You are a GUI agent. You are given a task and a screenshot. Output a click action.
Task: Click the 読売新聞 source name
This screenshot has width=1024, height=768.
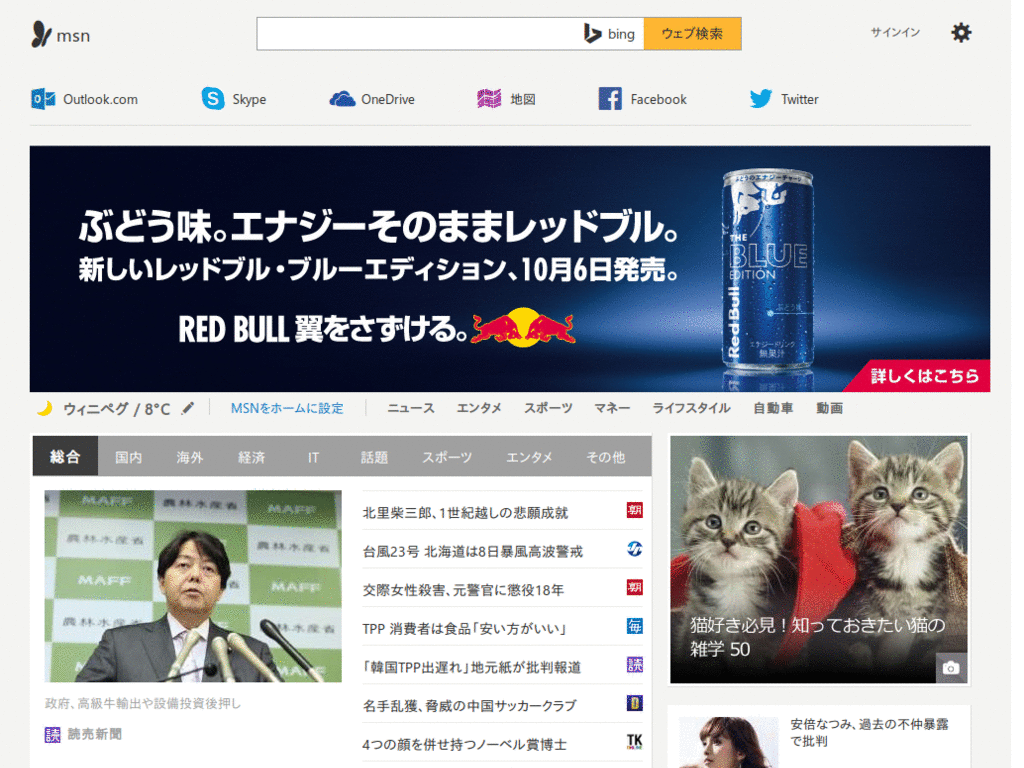(x=95, y=734)
